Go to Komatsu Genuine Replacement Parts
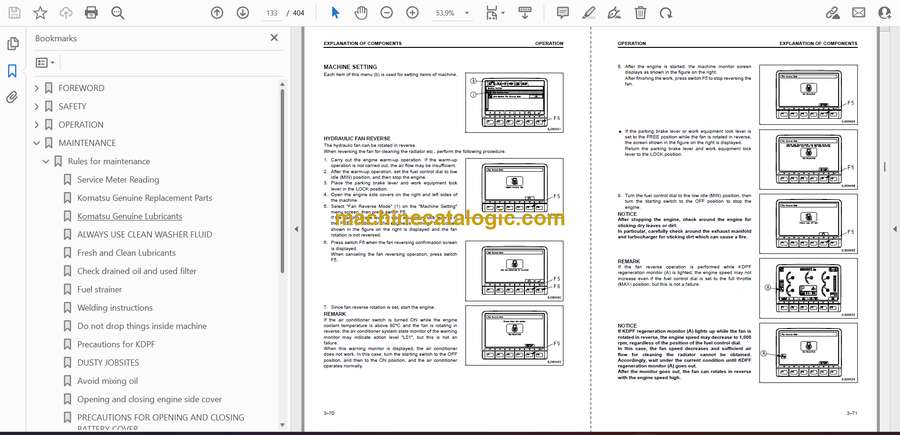Viewport: 900px width, 435px height. click(x=145, y=198)
